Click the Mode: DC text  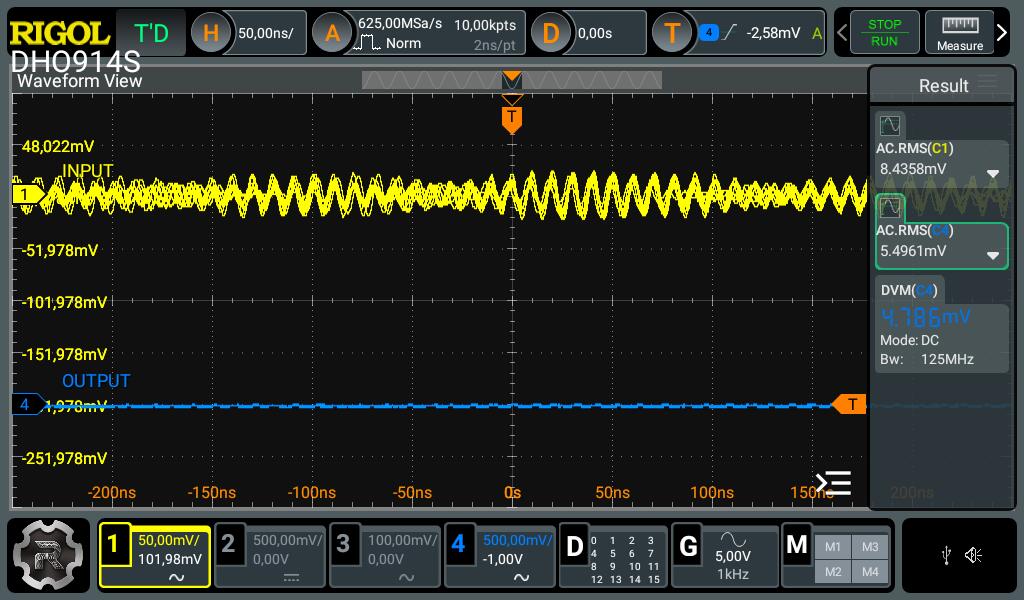coord(909,340)
